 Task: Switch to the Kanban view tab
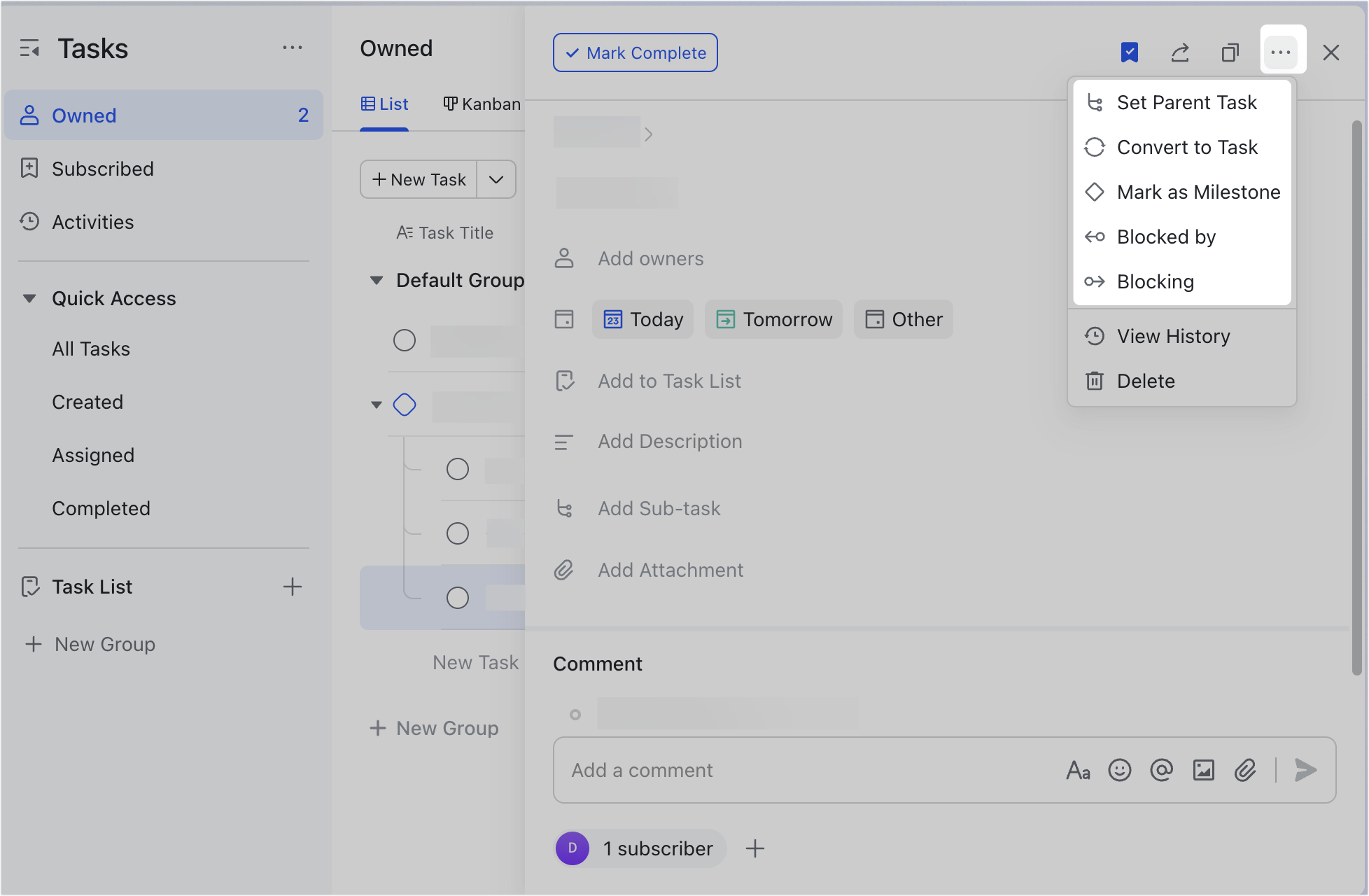point(482,104)
